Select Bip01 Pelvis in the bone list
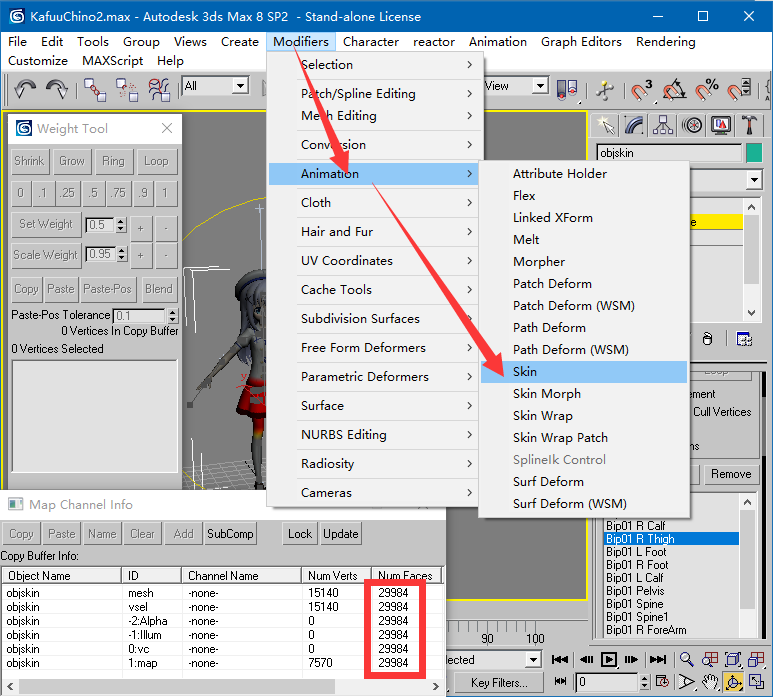Image resolution: width=773 pixels, height=697 pixels. pos(671,591)
